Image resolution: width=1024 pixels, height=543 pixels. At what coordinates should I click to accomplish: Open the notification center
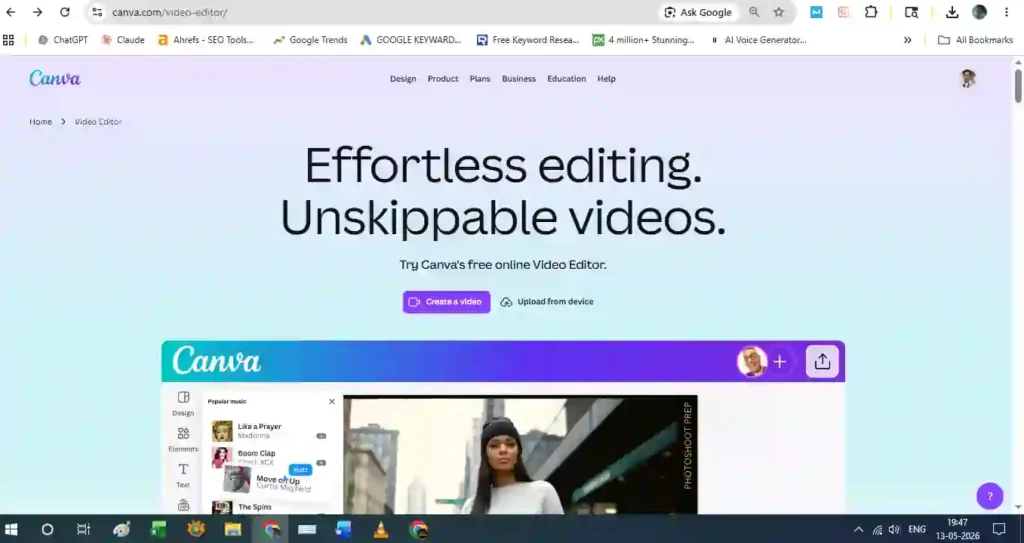pos(999,529)
